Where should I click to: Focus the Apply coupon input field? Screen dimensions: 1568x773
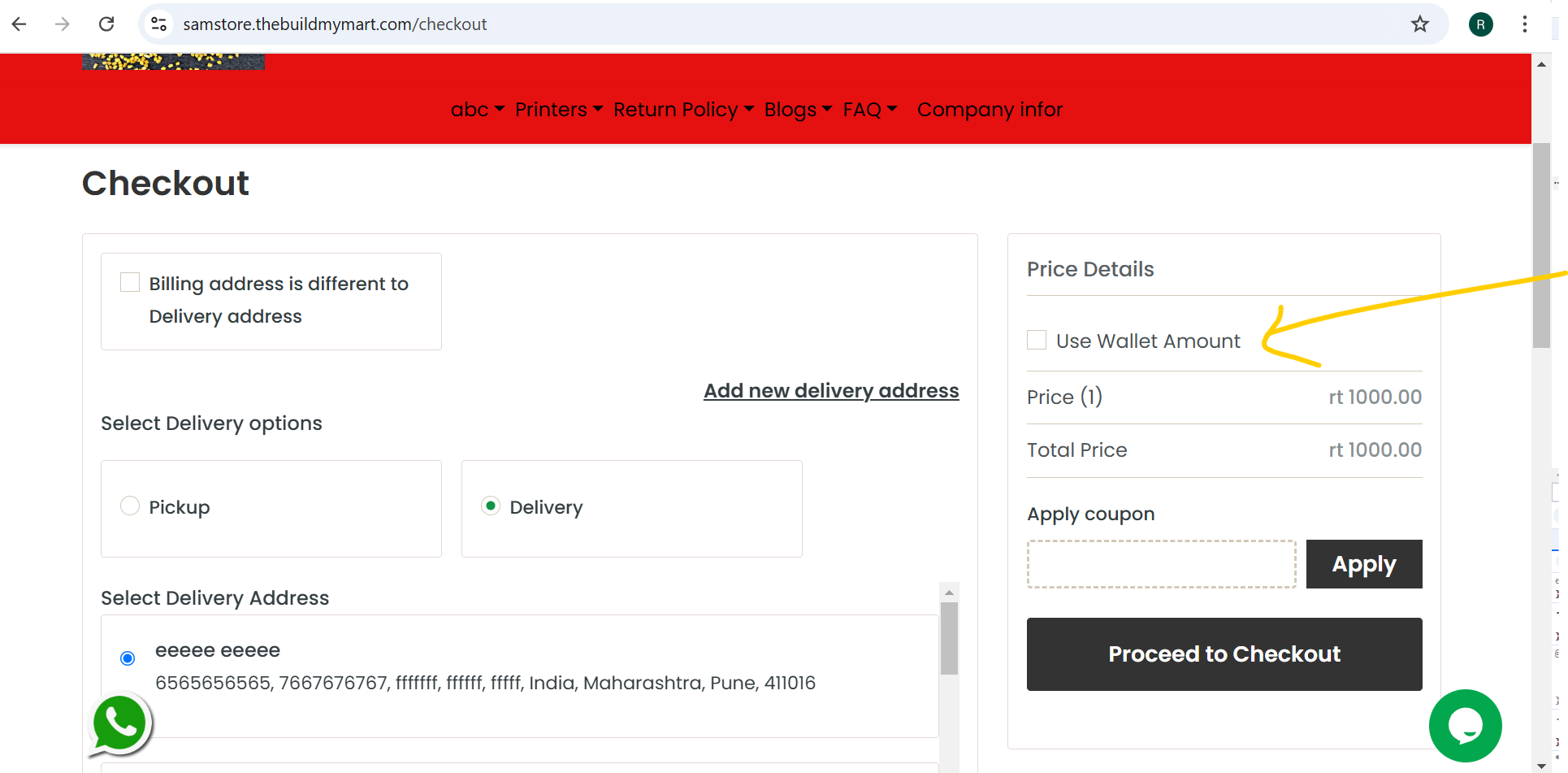pyautogui.click(x=1162, y=564)
